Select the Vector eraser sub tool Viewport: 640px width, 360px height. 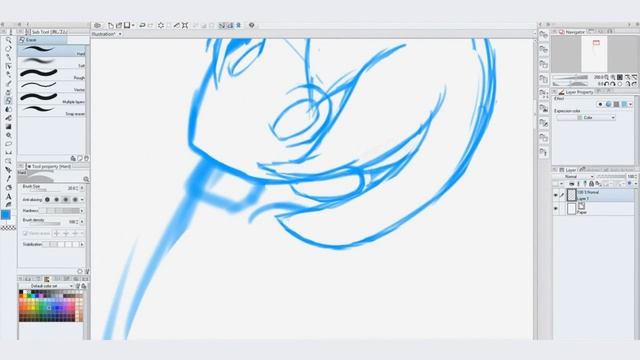(x=51, y=87)
